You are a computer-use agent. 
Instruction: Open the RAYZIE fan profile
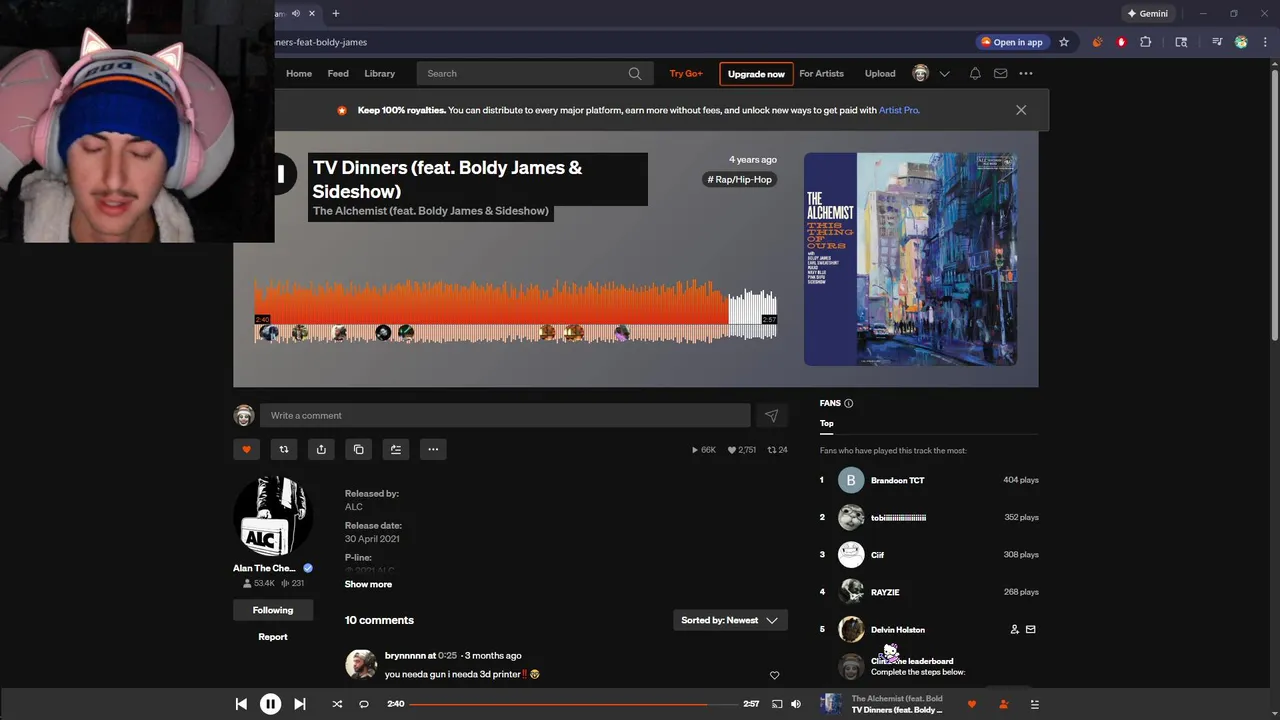[885, 592]
